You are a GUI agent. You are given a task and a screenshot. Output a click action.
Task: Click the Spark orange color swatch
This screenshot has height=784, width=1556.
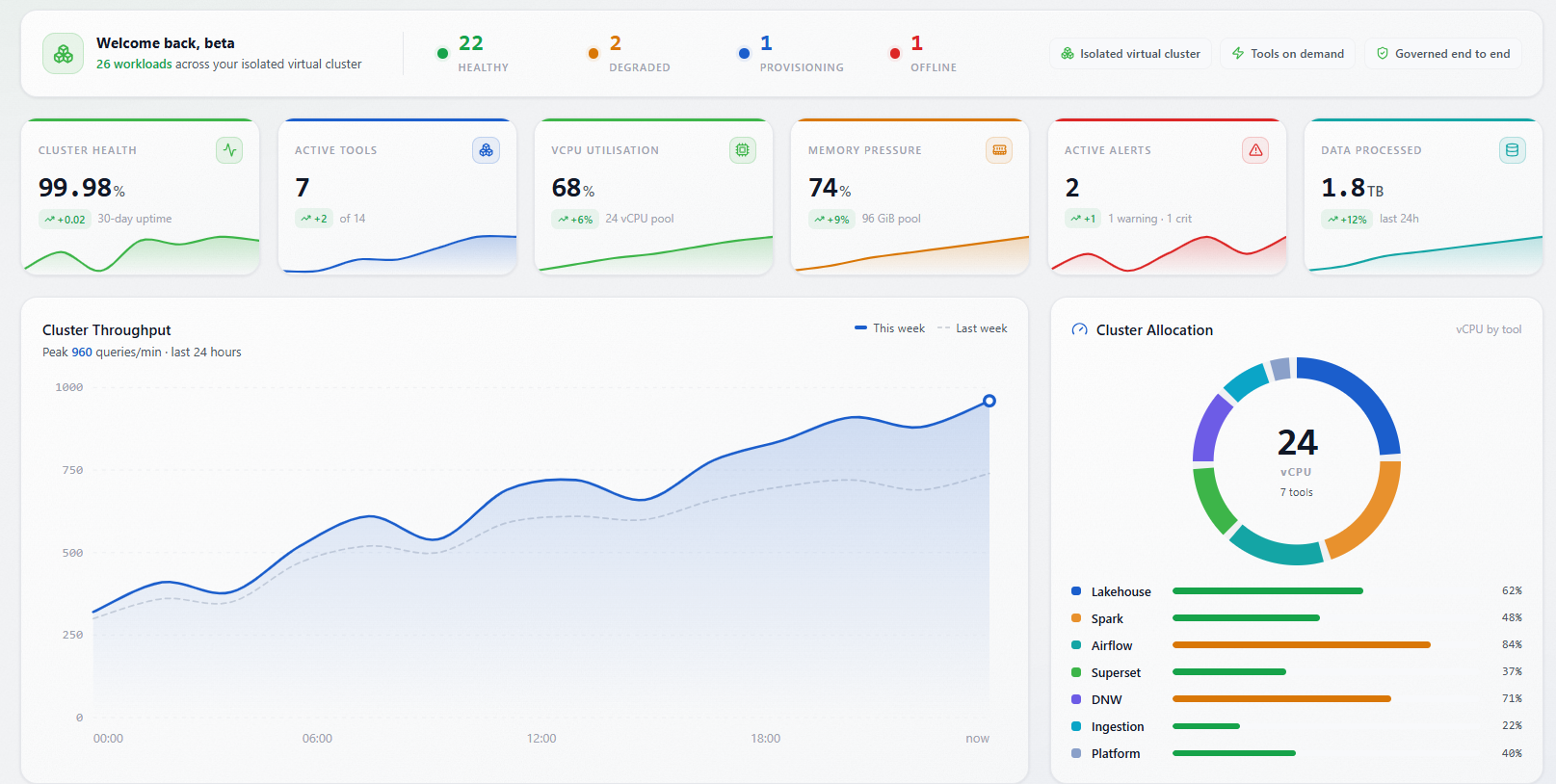pyautogui.click(x=1076, y=618)
